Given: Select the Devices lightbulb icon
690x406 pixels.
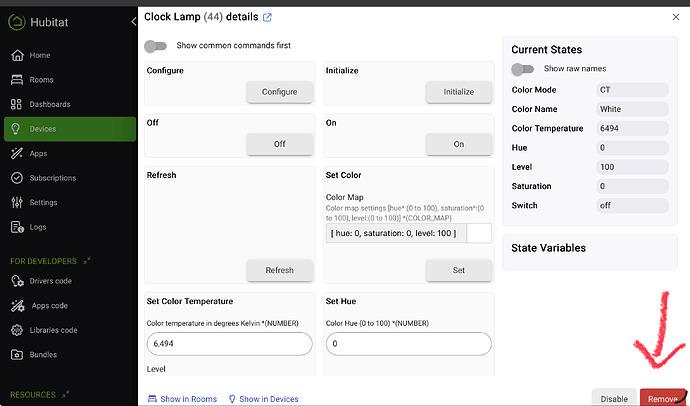Looking at the screenshot, I should click(16, 129).
